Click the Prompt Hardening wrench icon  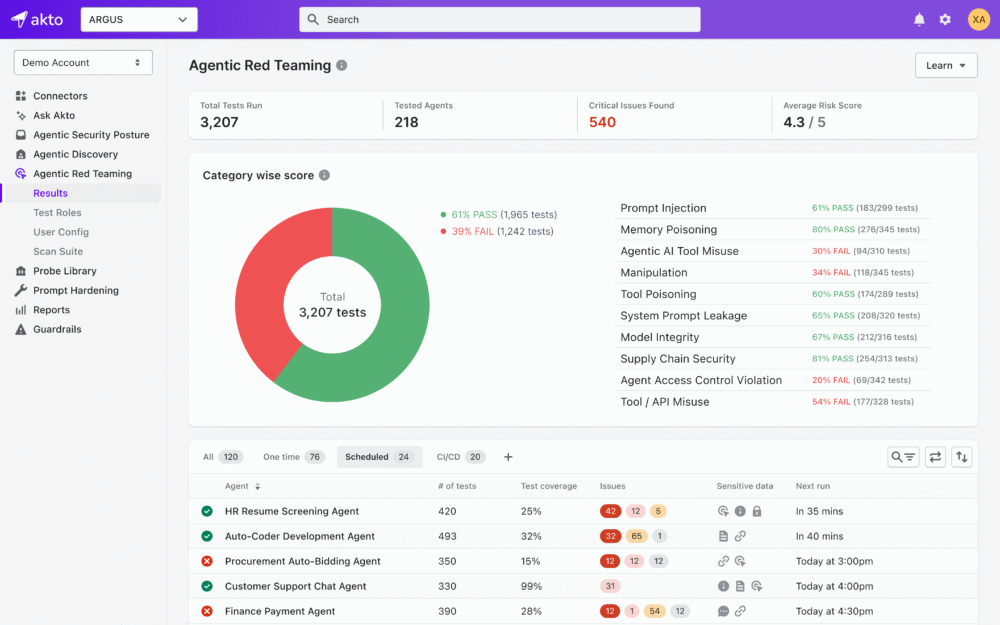pyautogui.click(x=21, y=290)
